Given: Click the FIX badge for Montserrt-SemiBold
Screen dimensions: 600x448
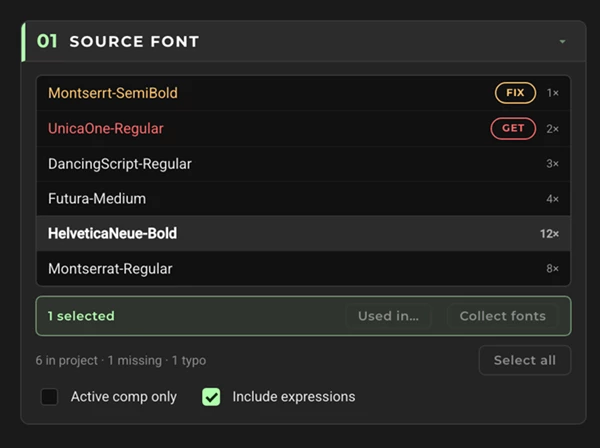Looking at the screenshot, I should click(x=515, y=93).
